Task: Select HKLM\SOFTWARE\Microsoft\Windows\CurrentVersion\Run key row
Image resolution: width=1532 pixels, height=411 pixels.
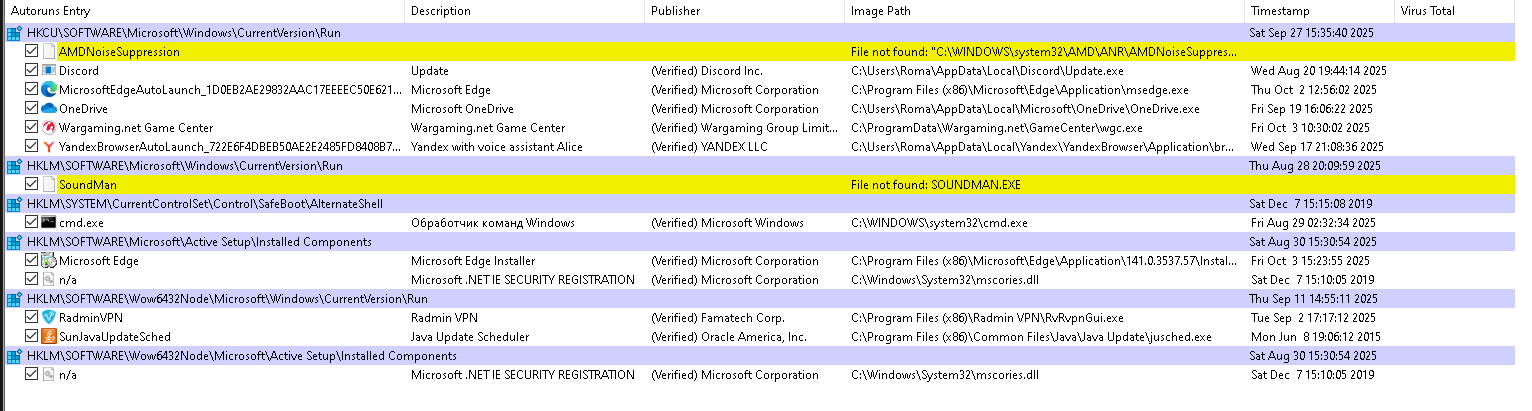Action: tap(760, 166)
